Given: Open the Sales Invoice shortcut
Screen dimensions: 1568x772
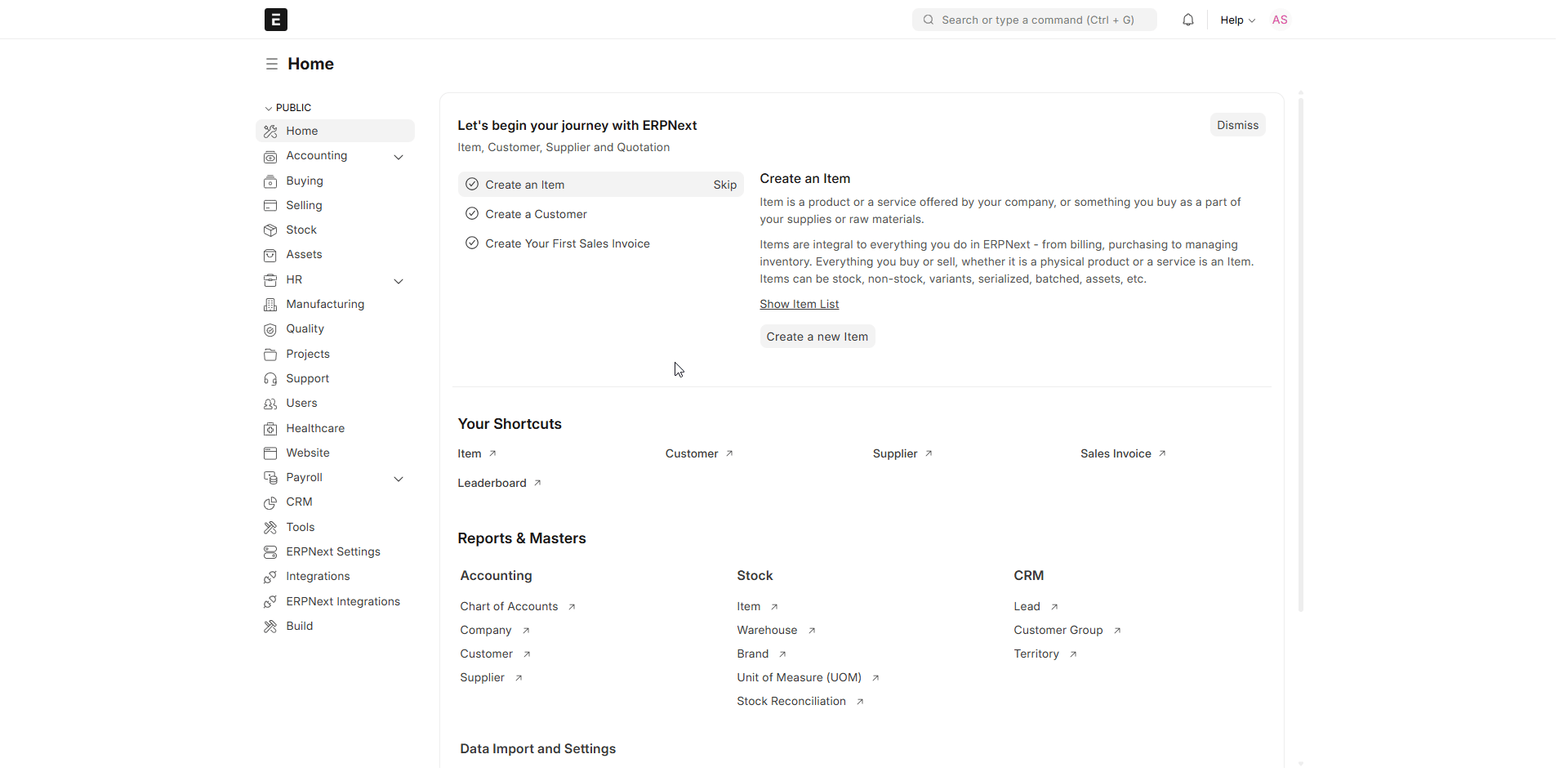Looking at the screenshot, I should click(1124, 453).
